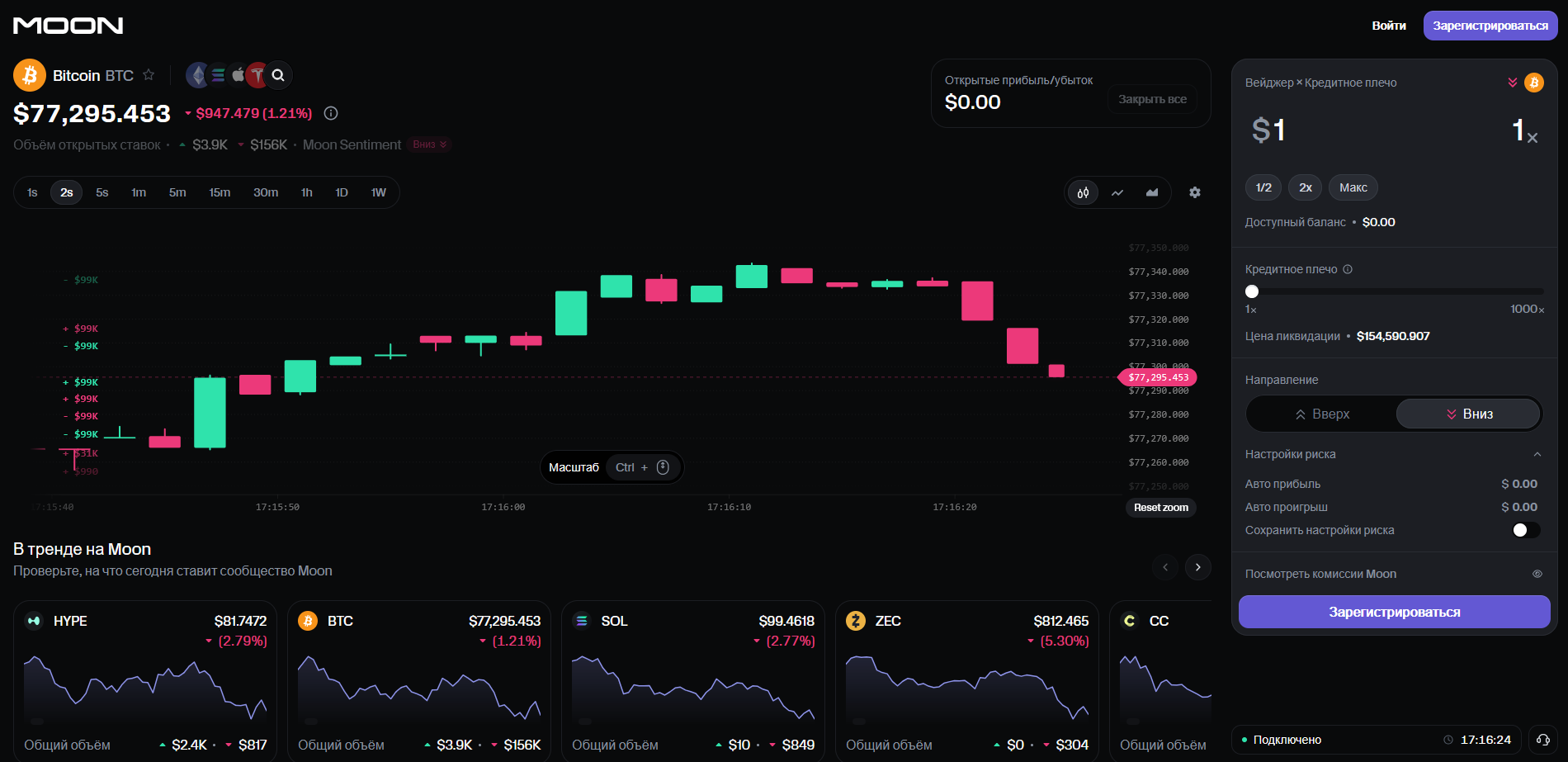Click the $77,295.453 current price tag on chart
Viewport: 1568px width, 762px height.
(x=1158, y=377)
